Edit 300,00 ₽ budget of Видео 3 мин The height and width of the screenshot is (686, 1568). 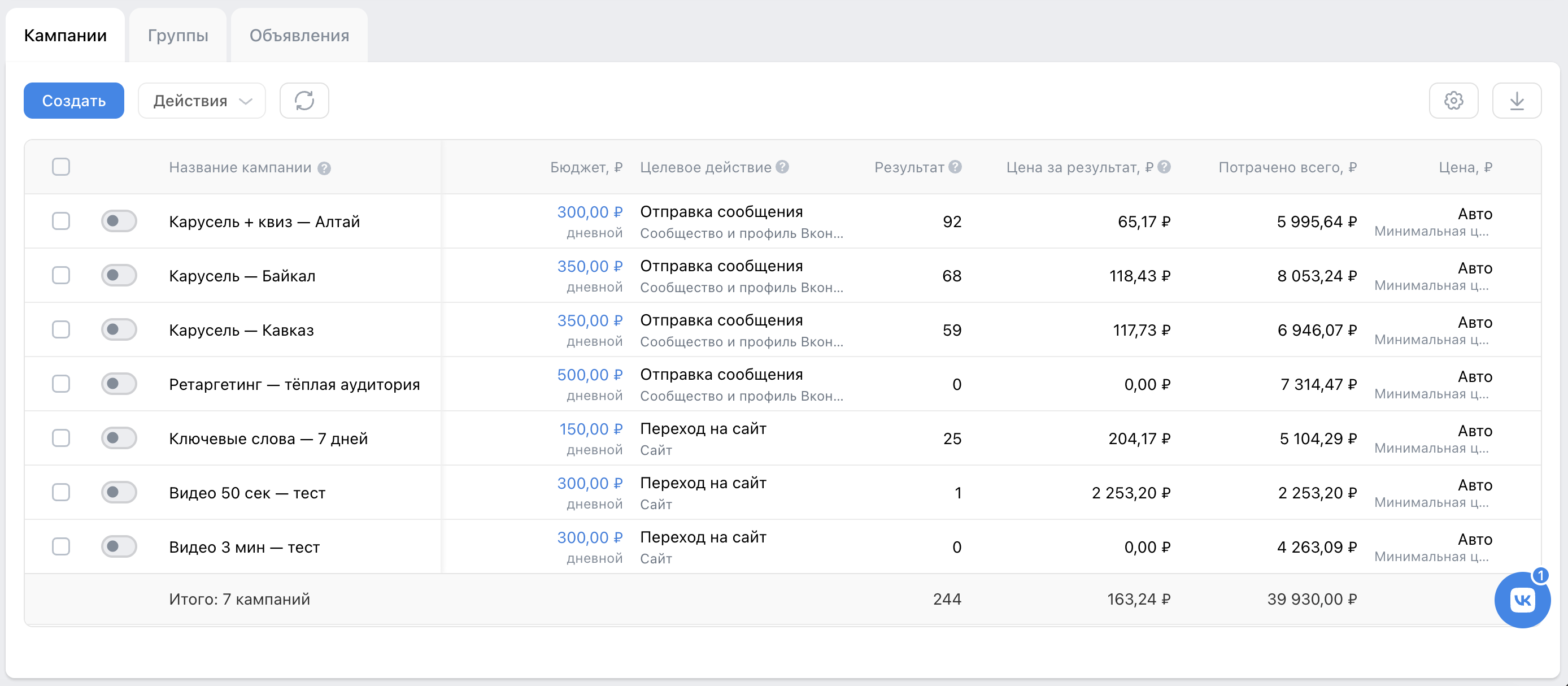[589, 537]
